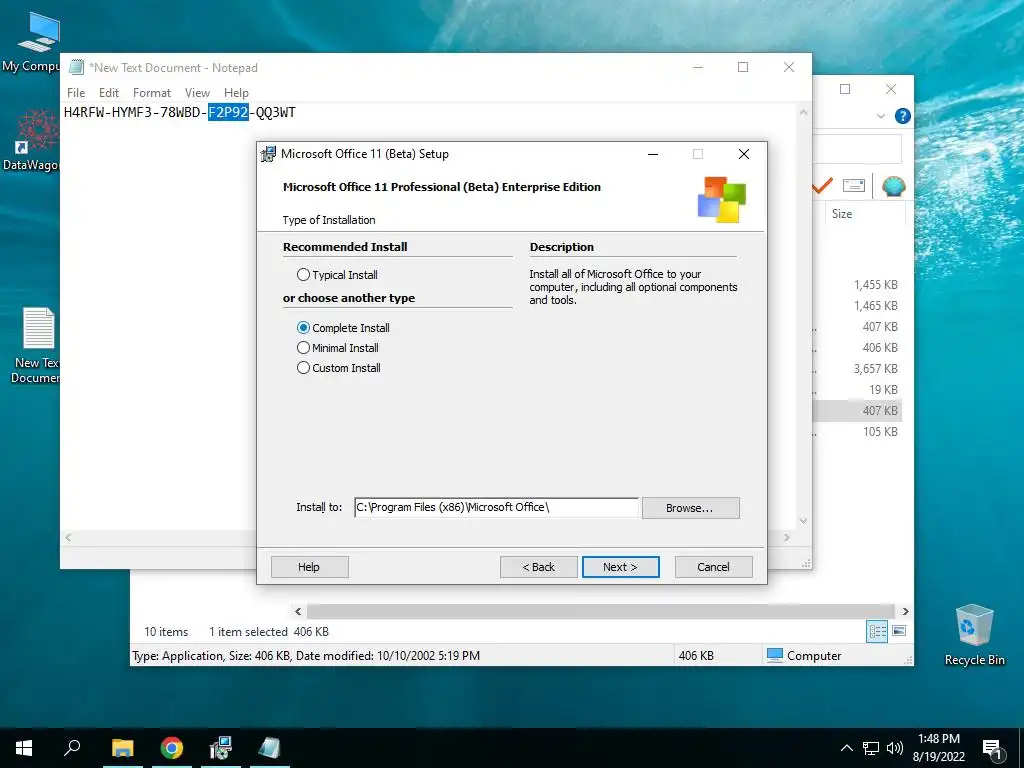Click the Browse... button

coord(690,508)
